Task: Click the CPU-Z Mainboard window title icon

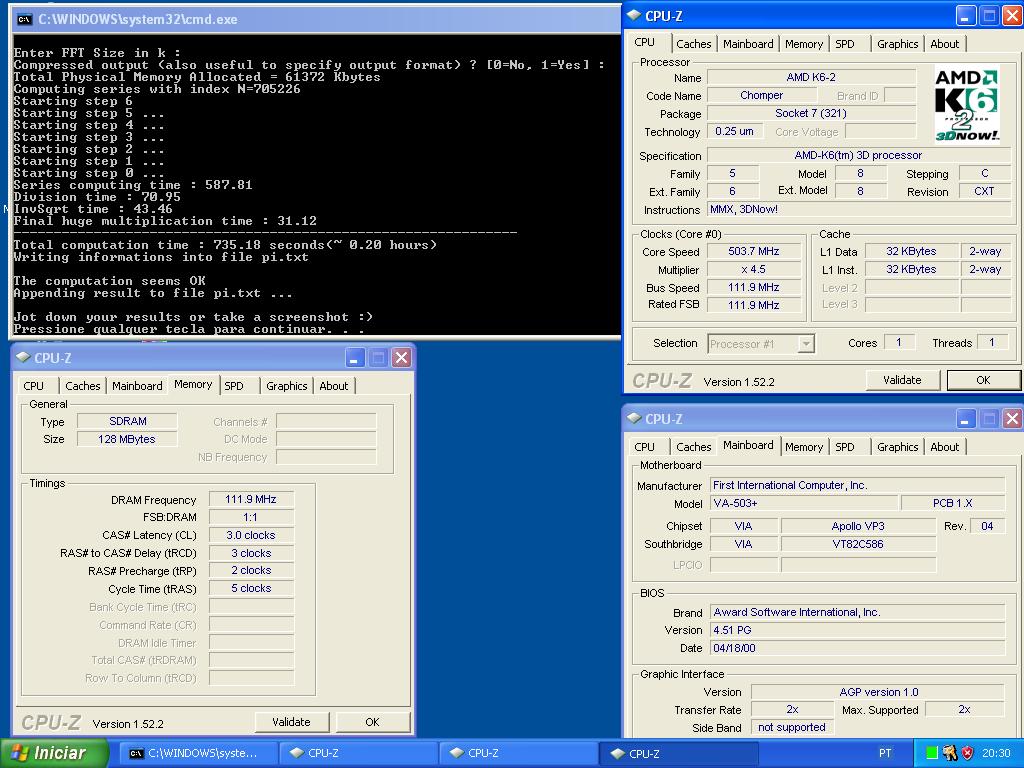Action: (634, 419)
